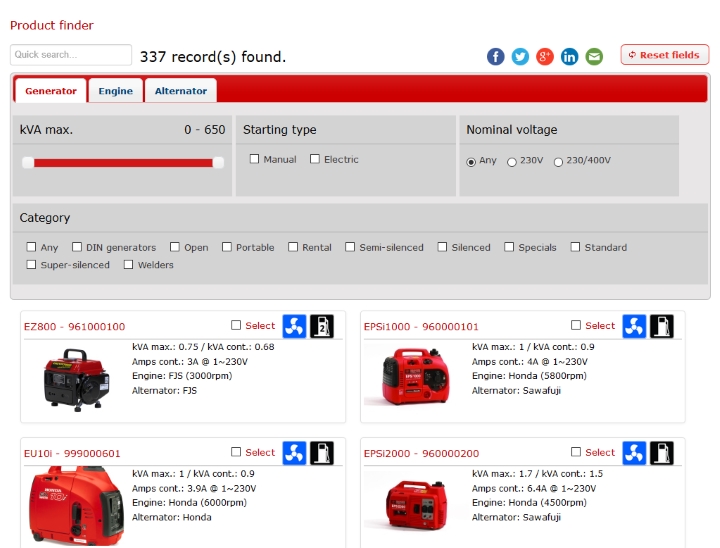Tick Select checkbox for EPSI2000
720x548 pixels.
[576, 452]
